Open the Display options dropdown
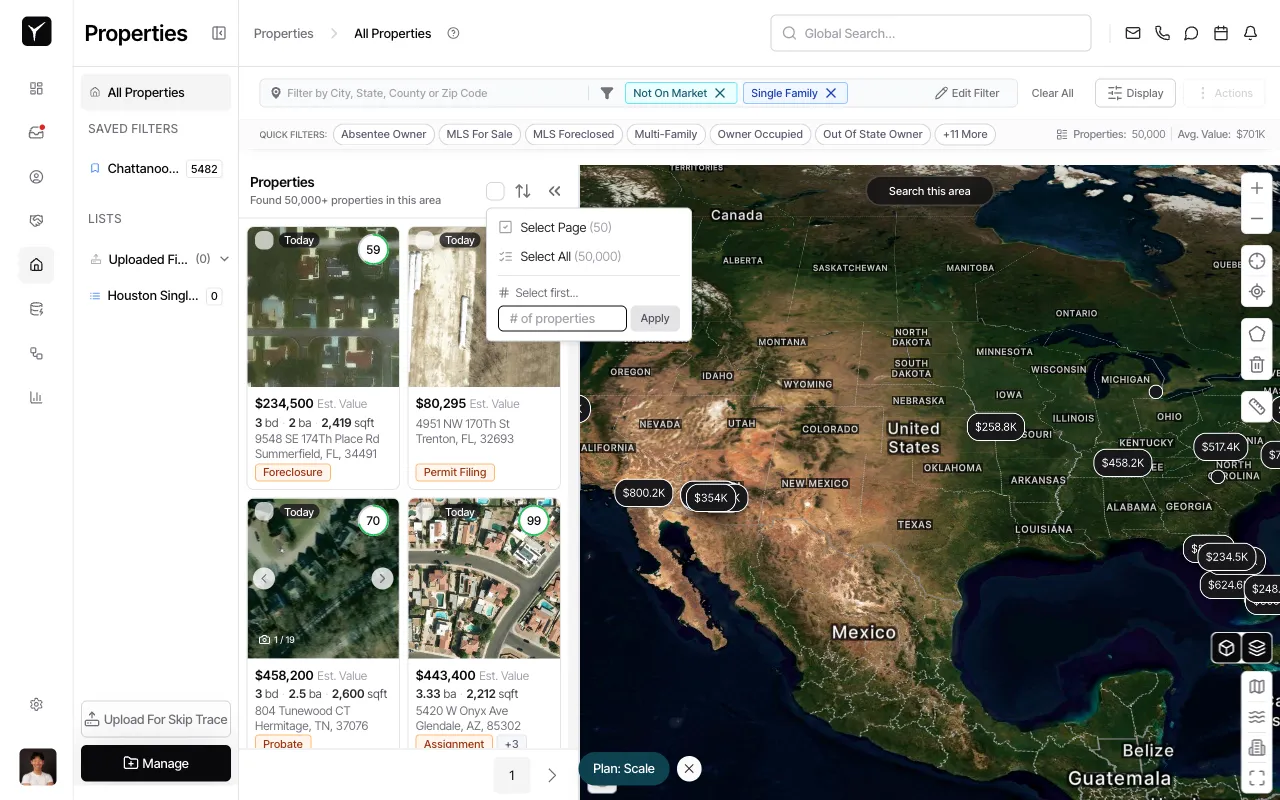This screenshot has width=1280, height=800. (x=1135, y=93)
